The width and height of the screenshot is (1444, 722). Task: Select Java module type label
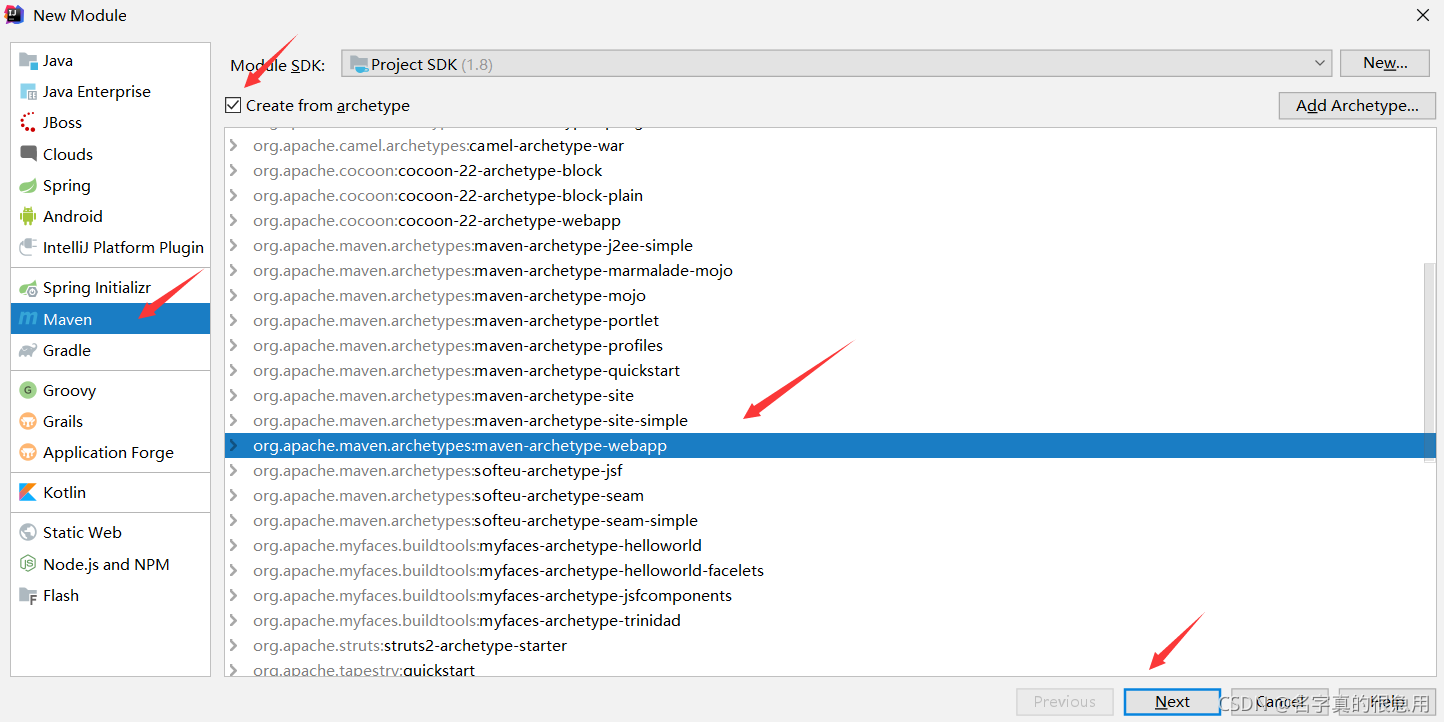tap(58, 61)
